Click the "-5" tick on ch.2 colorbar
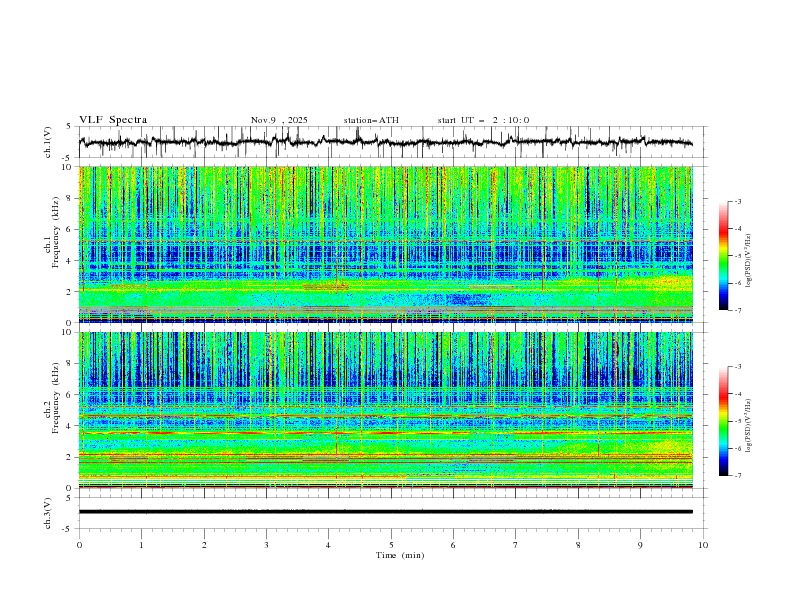The width and height of the screenshot is (792, 612). coord(738,421)
